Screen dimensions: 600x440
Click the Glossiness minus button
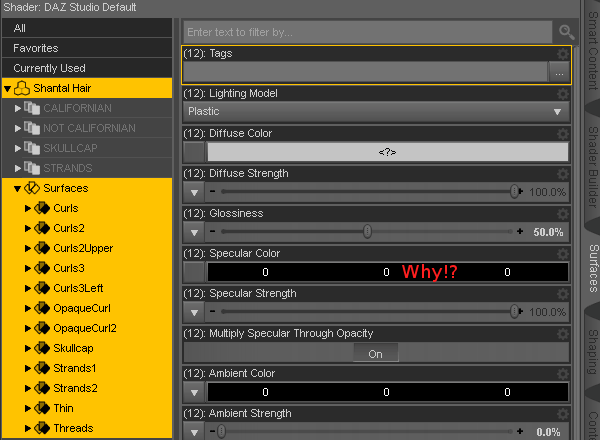[212, 231]
